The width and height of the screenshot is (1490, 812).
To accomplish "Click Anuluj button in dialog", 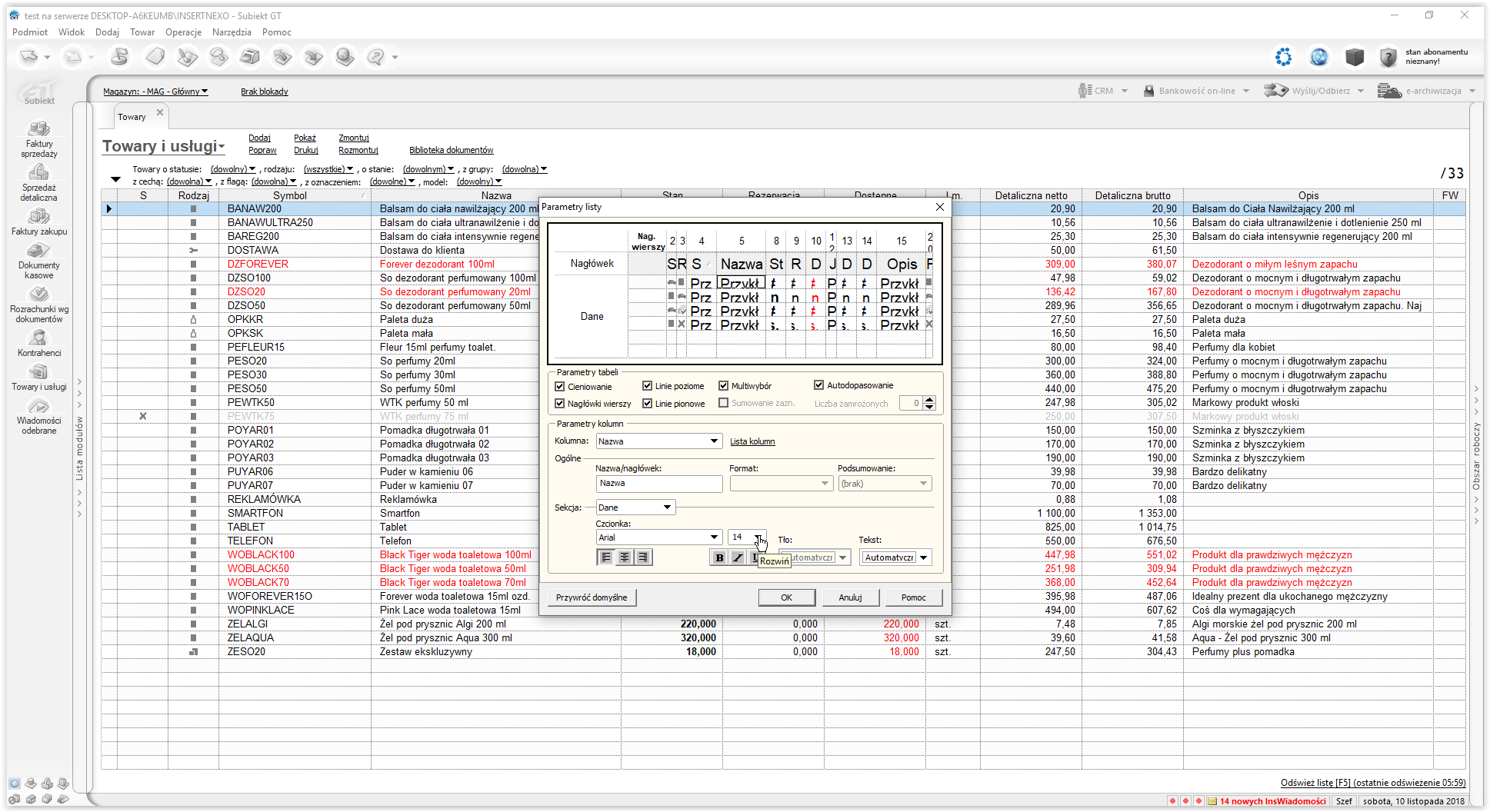I will pos(850,597).
